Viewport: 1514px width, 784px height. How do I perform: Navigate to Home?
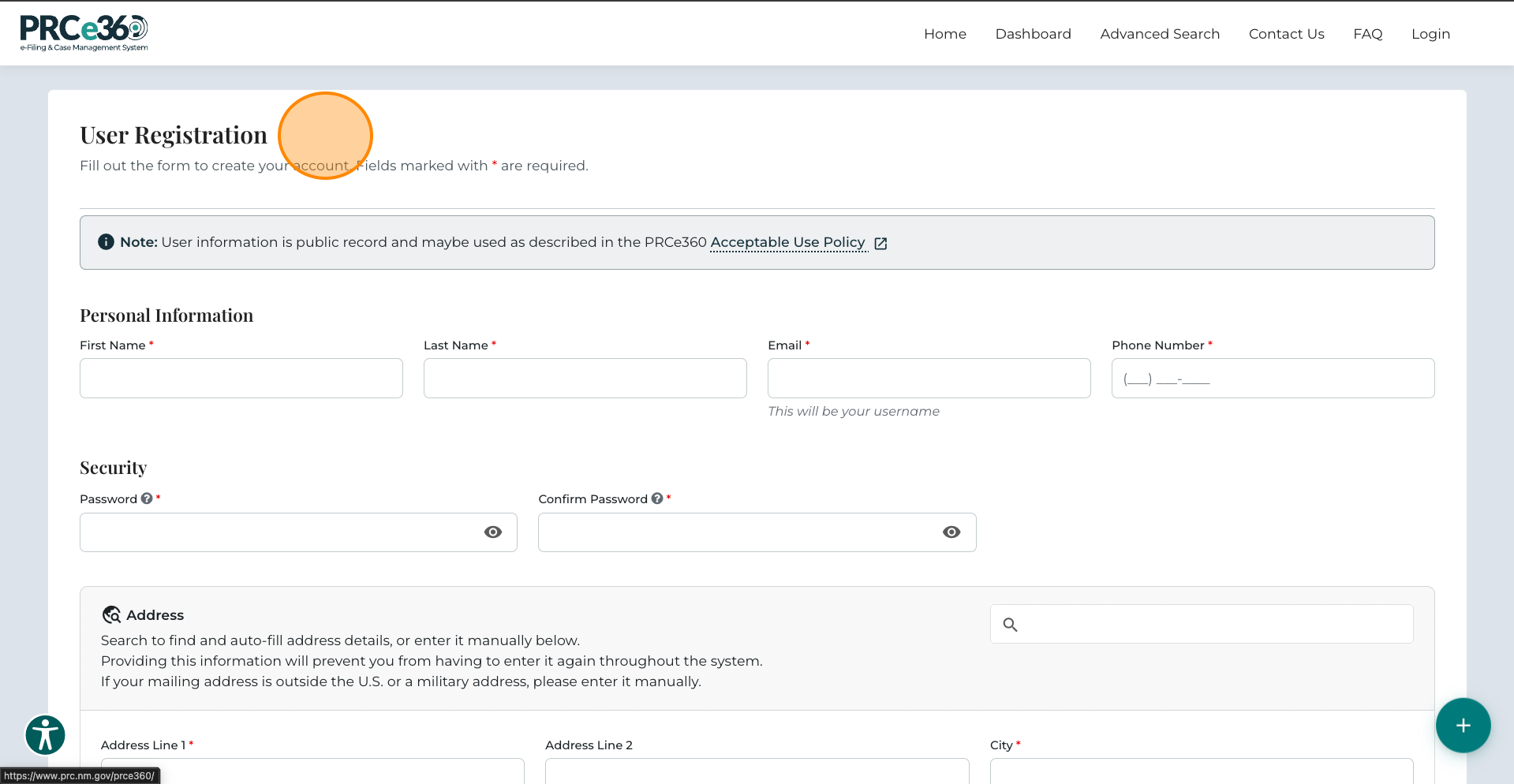pyautogui.click(x=944, y=33)
